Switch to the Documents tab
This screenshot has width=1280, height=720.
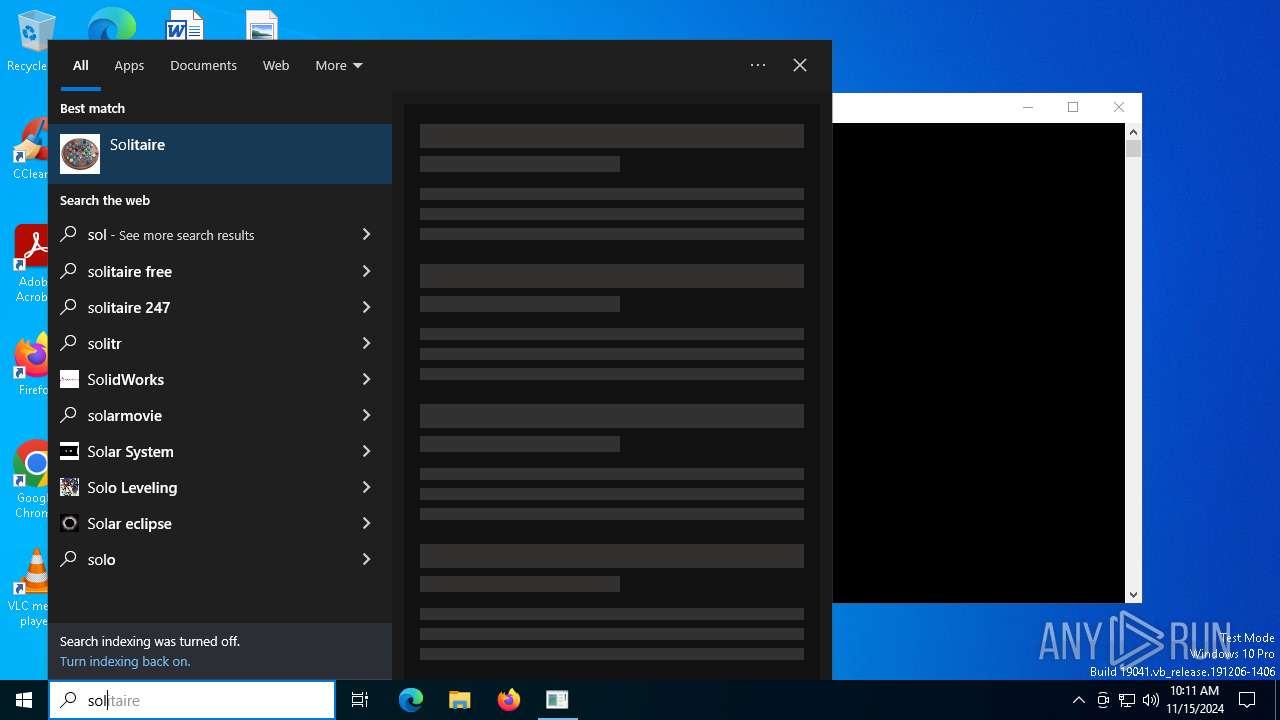click(x=203, y=65)
